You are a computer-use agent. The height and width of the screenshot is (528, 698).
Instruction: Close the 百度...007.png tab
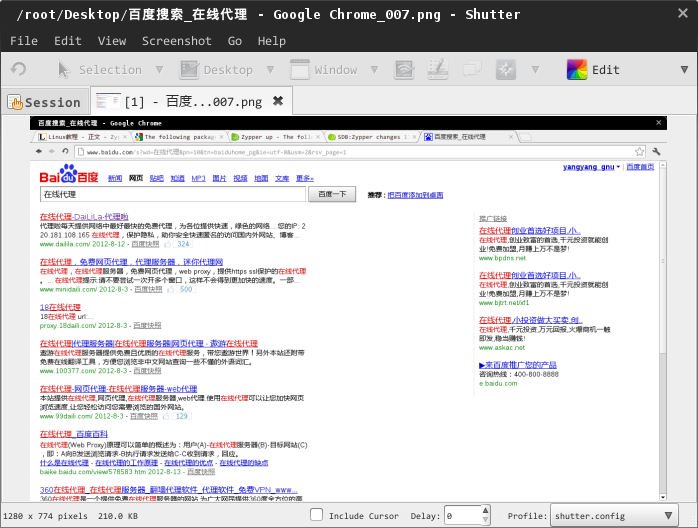[278, 101]
